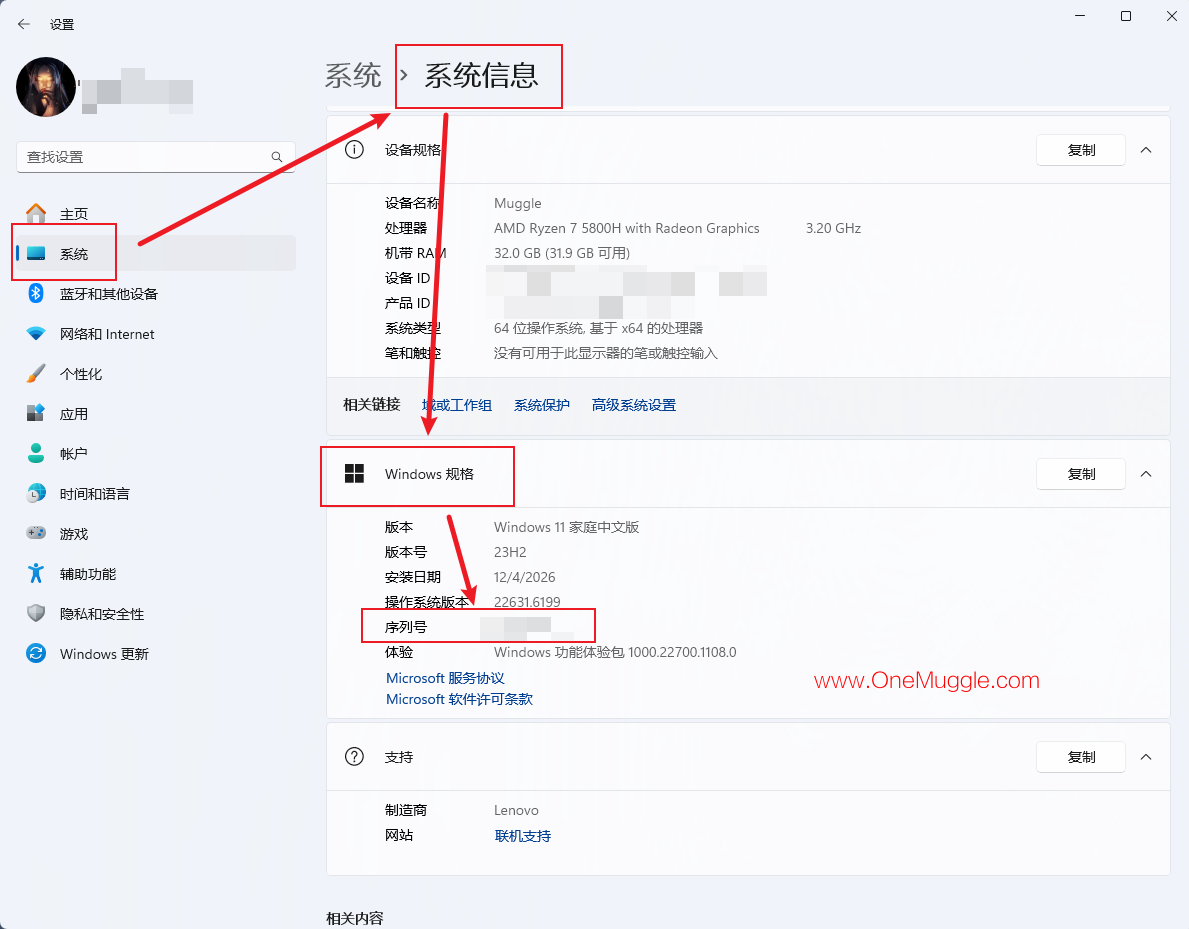Open the 系统保护 link

click(541, 405)
